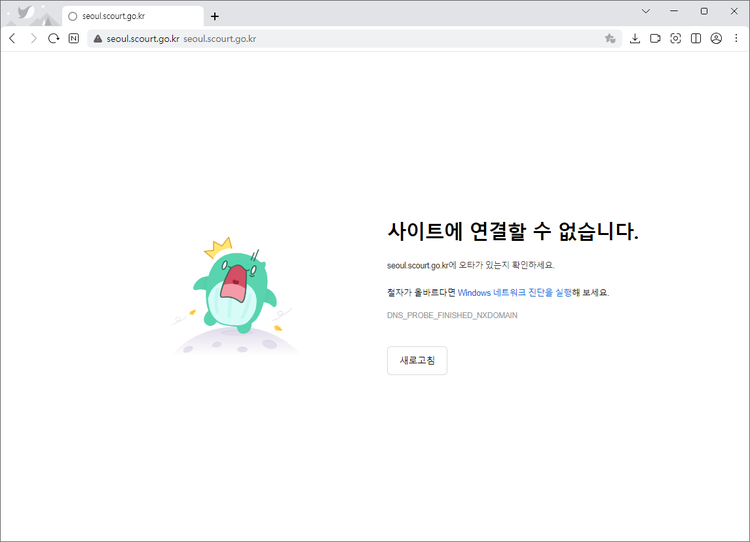This screenshot has width=750, height=542.
Task: Open Naver home icon in toolbar
Action: 74,39
